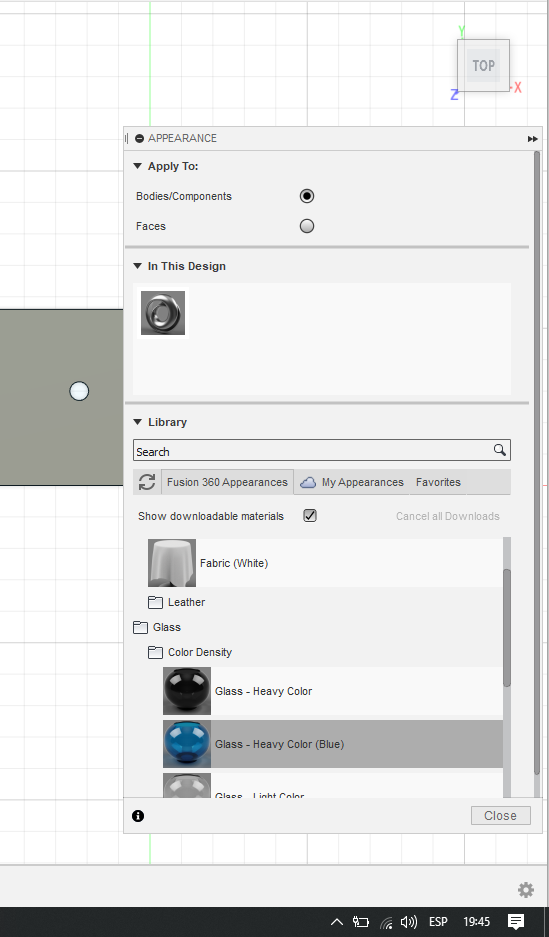Click the 19:45 clock on the taskbar
549x937 pixels.
point(476,921)
